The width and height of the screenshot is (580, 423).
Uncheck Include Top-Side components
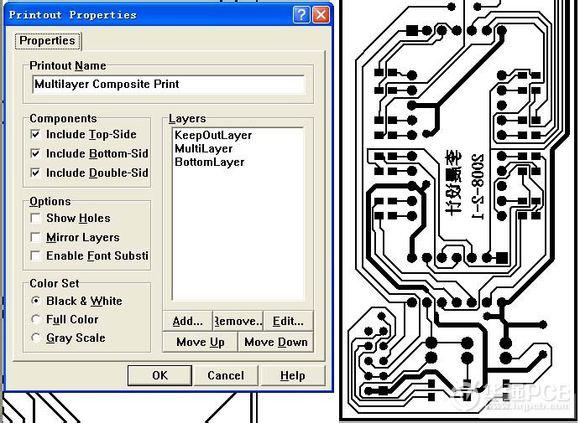pyautogui.click(x=36, y=134)
